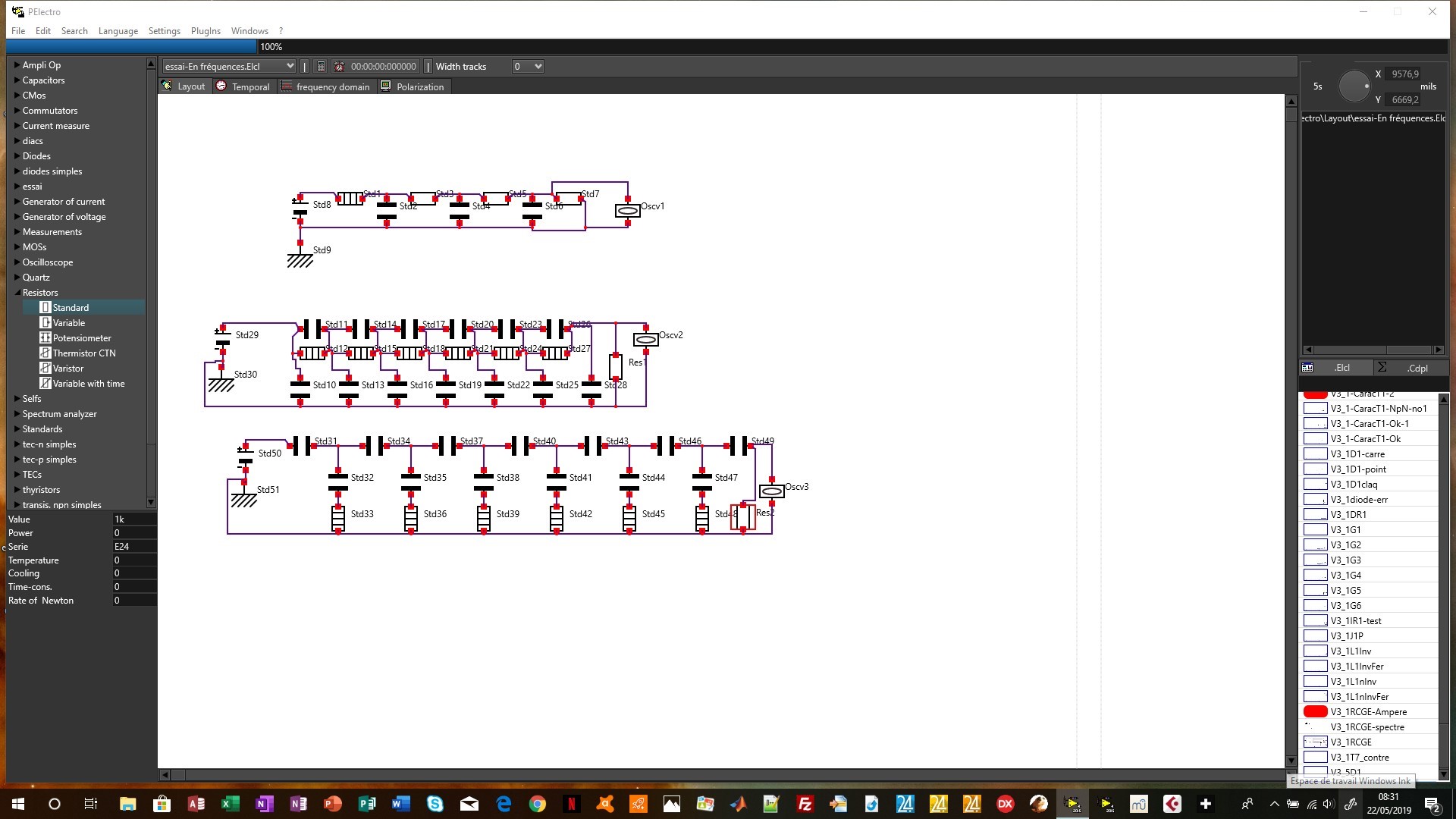
Task: Click the round time-scale knob
Action: click(x=1354, y=86)
